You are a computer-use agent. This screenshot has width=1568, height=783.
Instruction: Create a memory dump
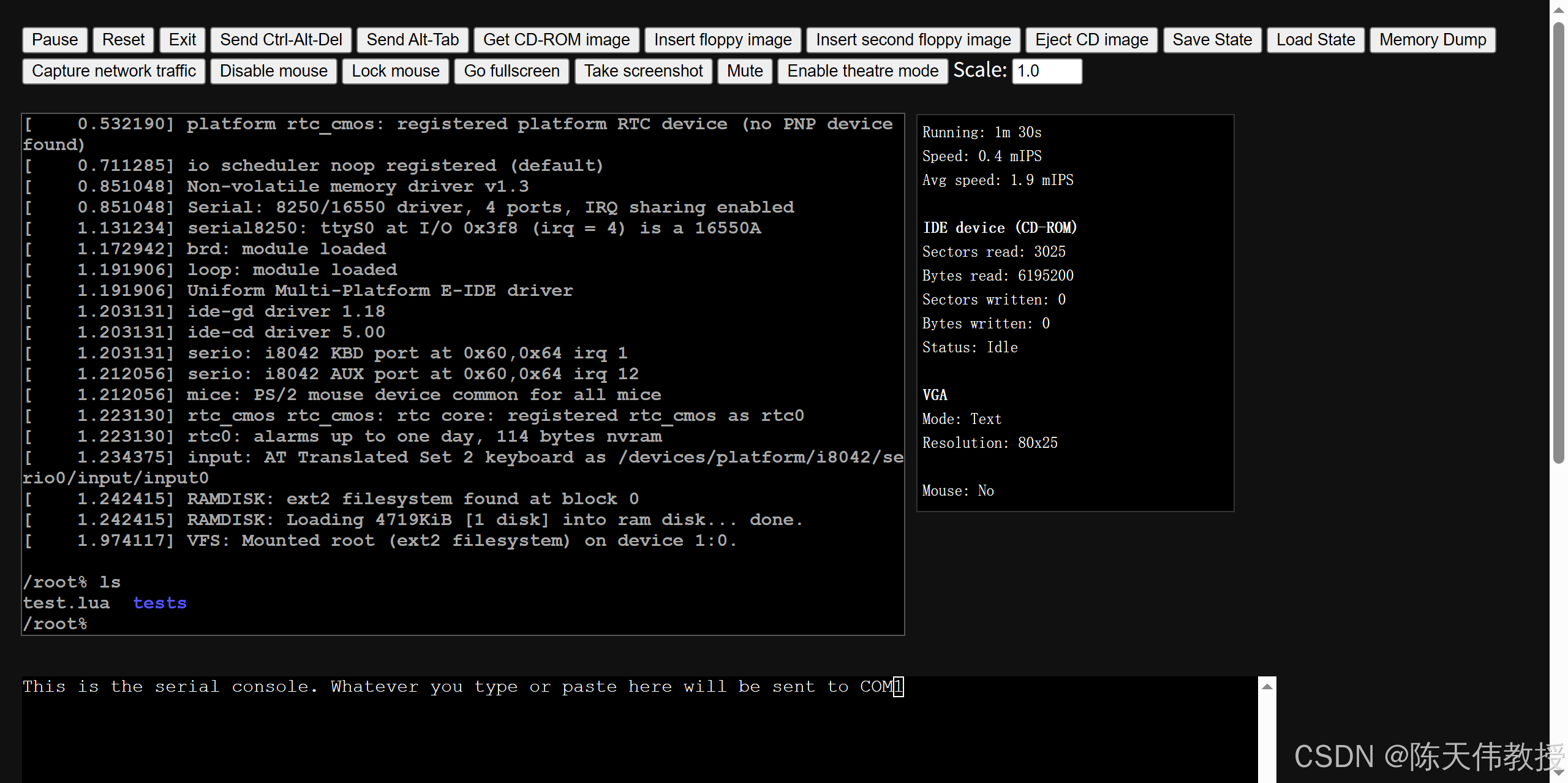pos(1432,40)
